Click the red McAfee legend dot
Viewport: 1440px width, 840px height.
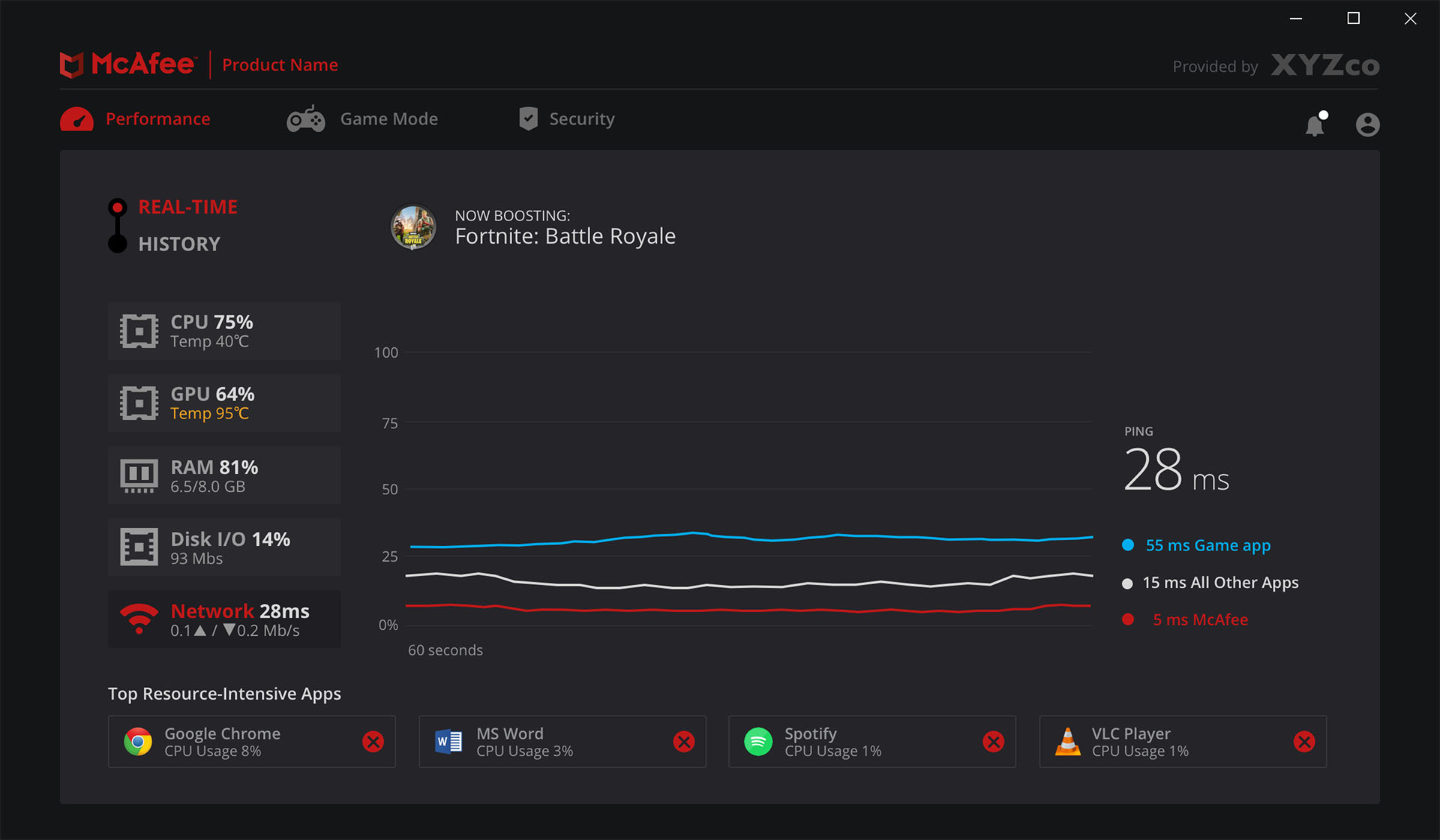point(1128,619)
